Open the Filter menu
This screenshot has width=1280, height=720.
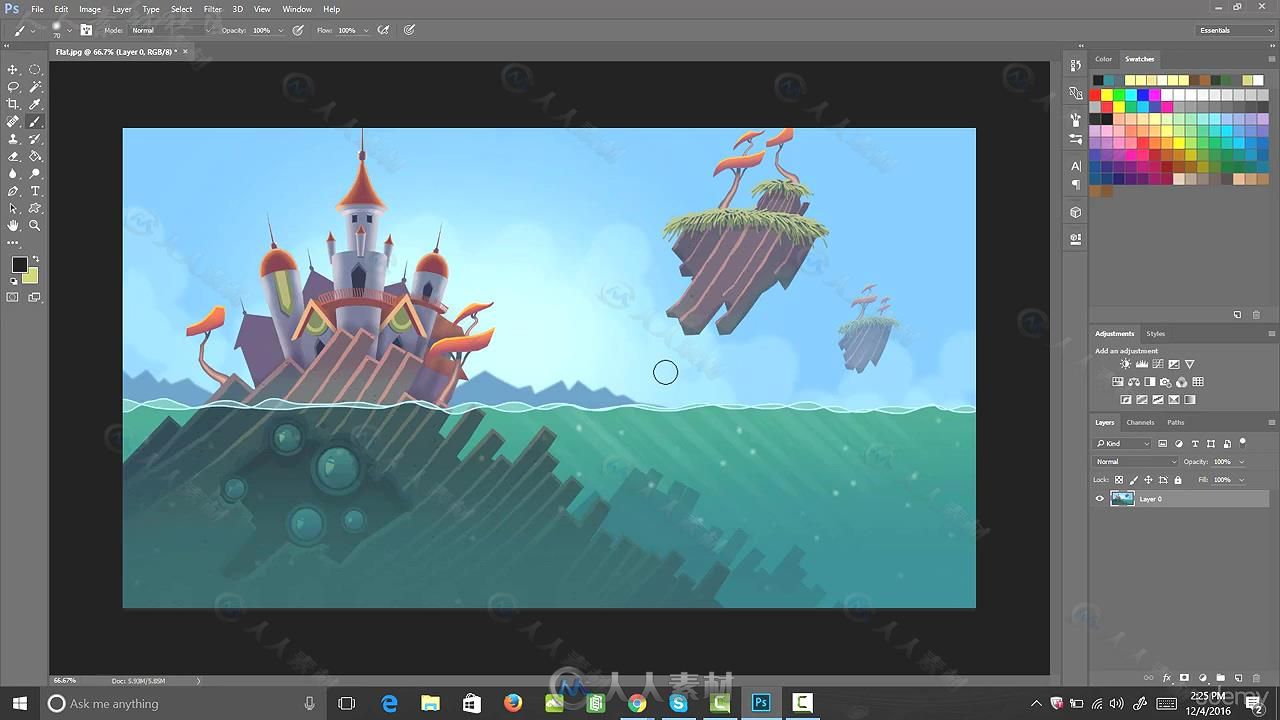click(x=212, y=9)
